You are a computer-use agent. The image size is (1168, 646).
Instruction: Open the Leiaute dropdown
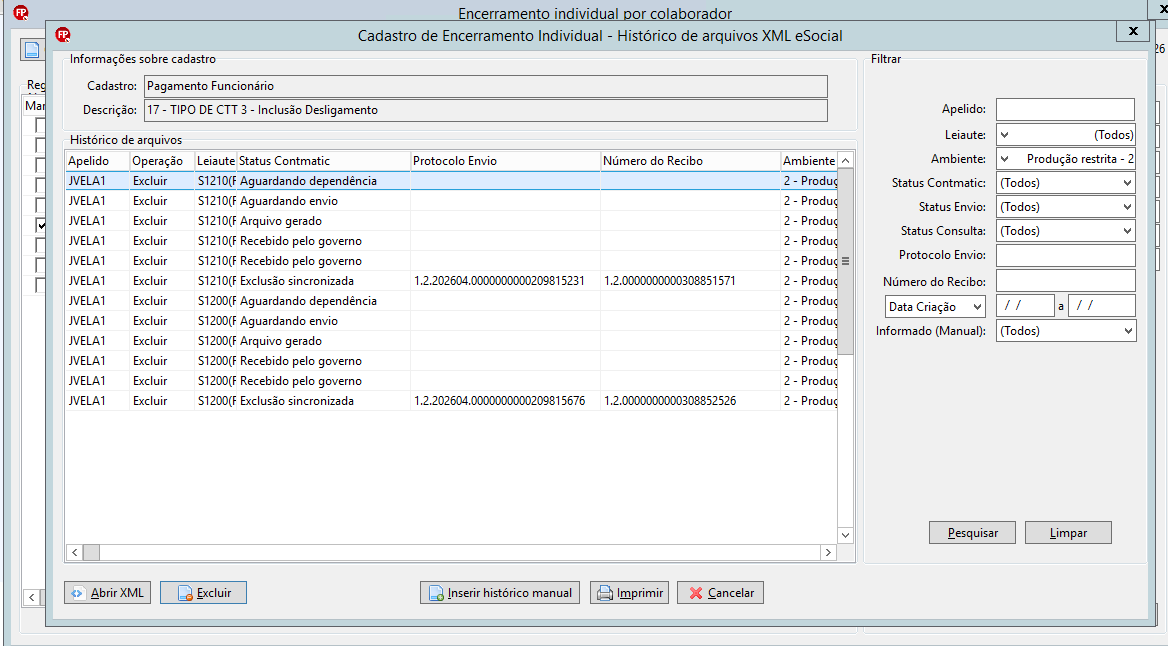[1005, 135]
